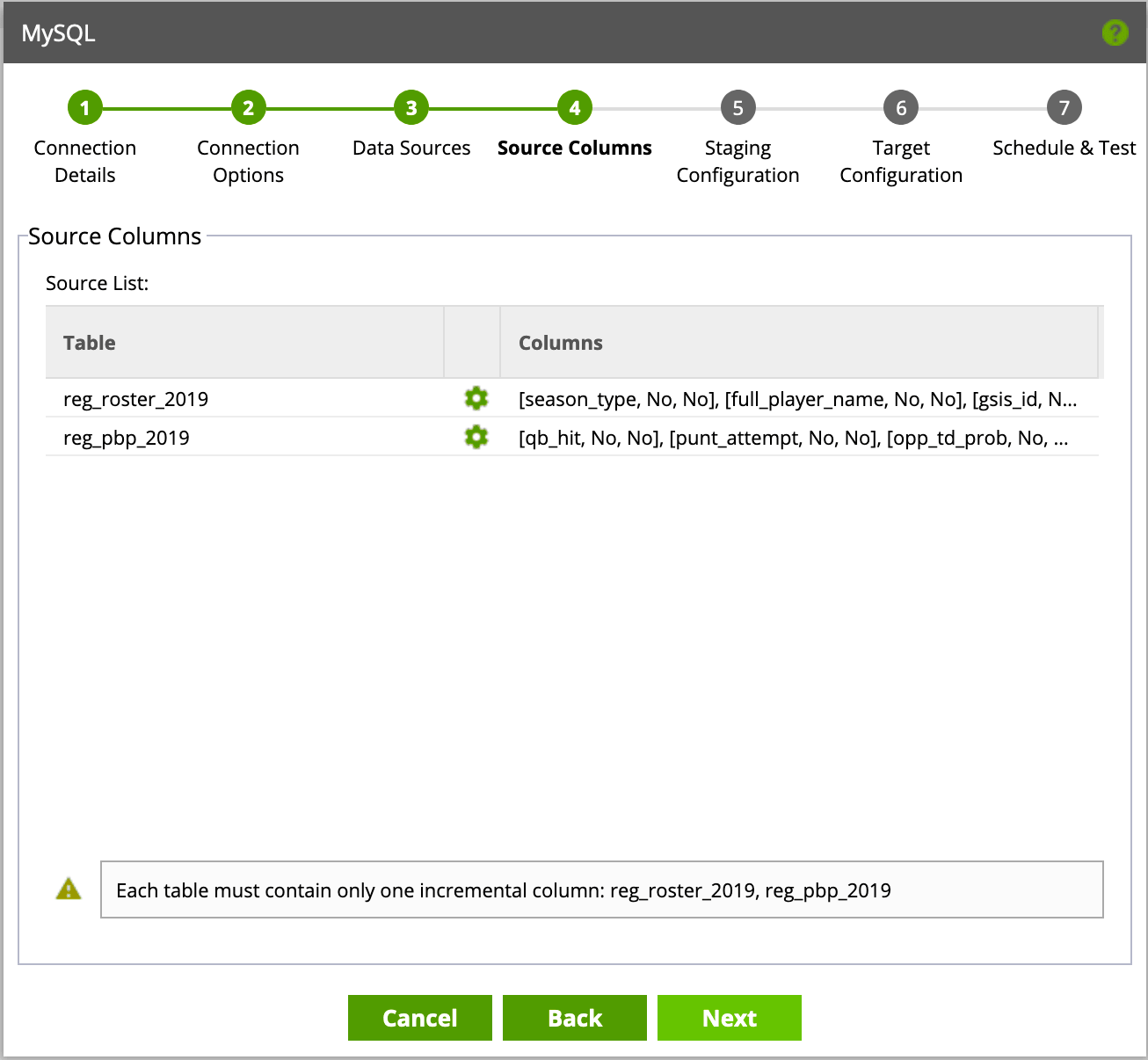Image resolution: width=1148 pixels, height=1060 pixels.
Task: Select the reg_pbp_2019 table name
Action: (127, 438)
